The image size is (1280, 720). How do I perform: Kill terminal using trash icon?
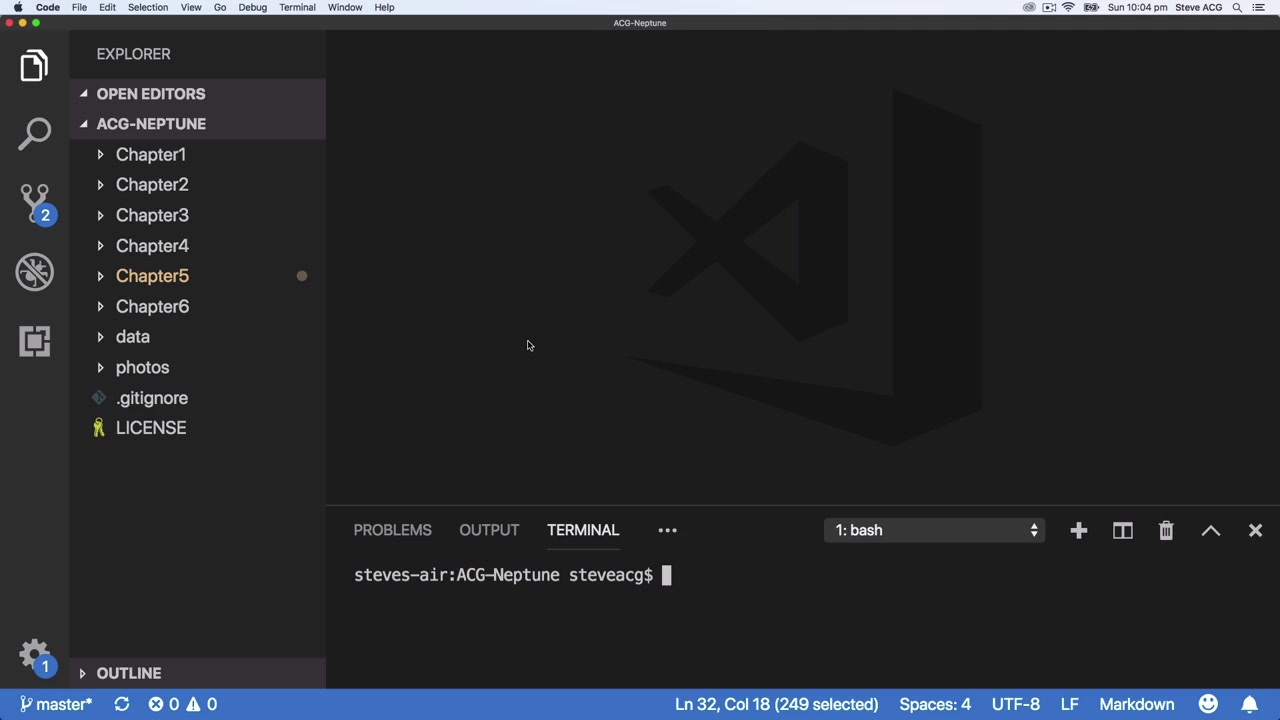[x=1166, y=530]
